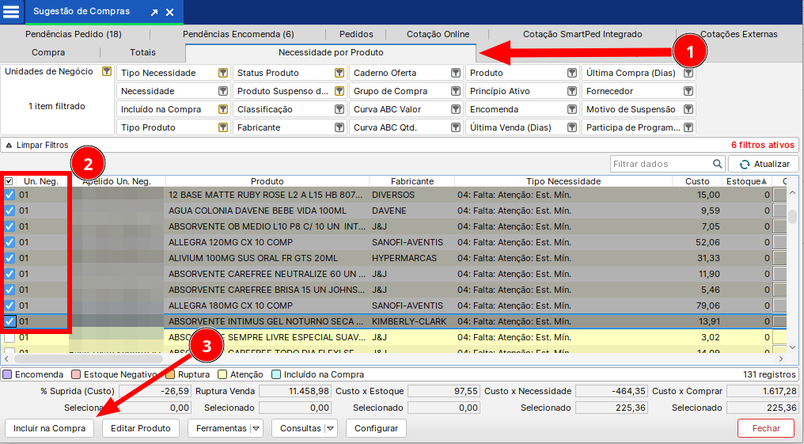Click the Caderno Oferta filter icon

455,73
